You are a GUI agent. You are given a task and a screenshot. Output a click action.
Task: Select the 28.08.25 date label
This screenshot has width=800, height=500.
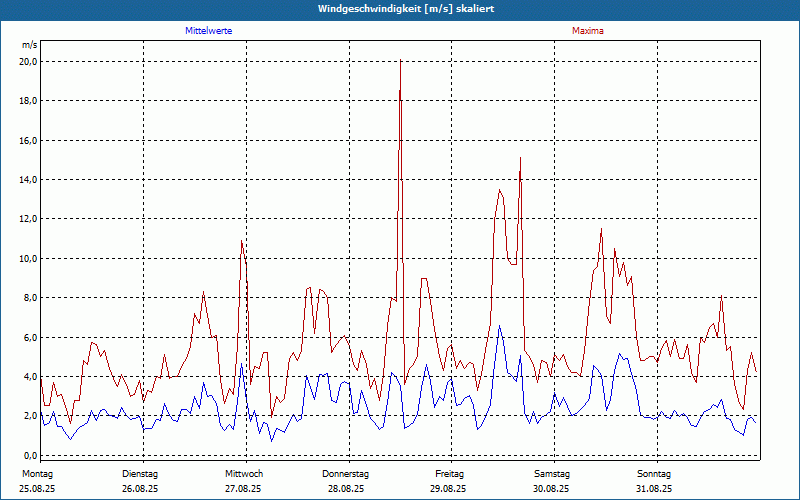pos(346,489)
